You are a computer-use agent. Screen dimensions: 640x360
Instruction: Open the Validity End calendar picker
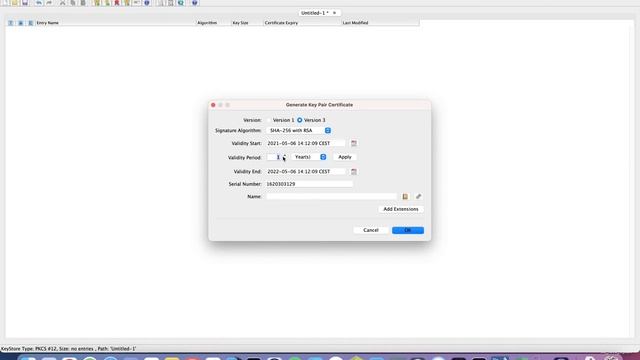[x=354, y=172]
